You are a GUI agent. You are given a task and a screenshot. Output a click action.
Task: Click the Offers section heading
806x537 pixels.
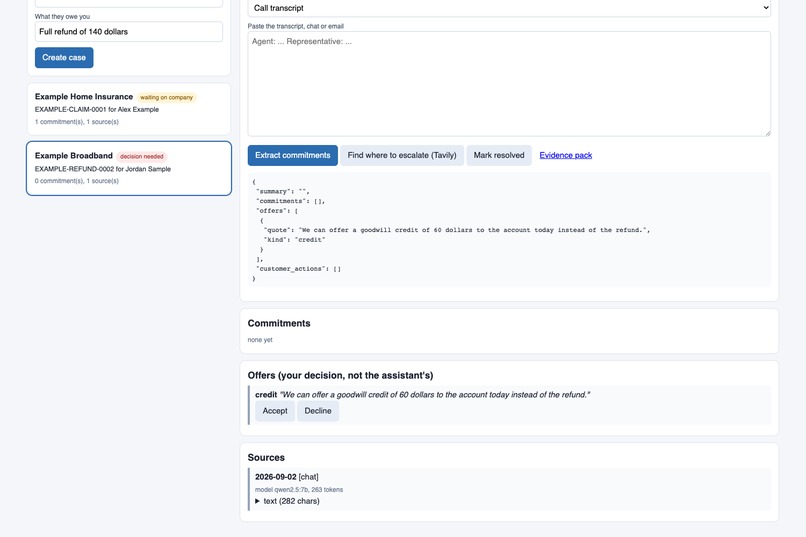click(x=340, y=376)
